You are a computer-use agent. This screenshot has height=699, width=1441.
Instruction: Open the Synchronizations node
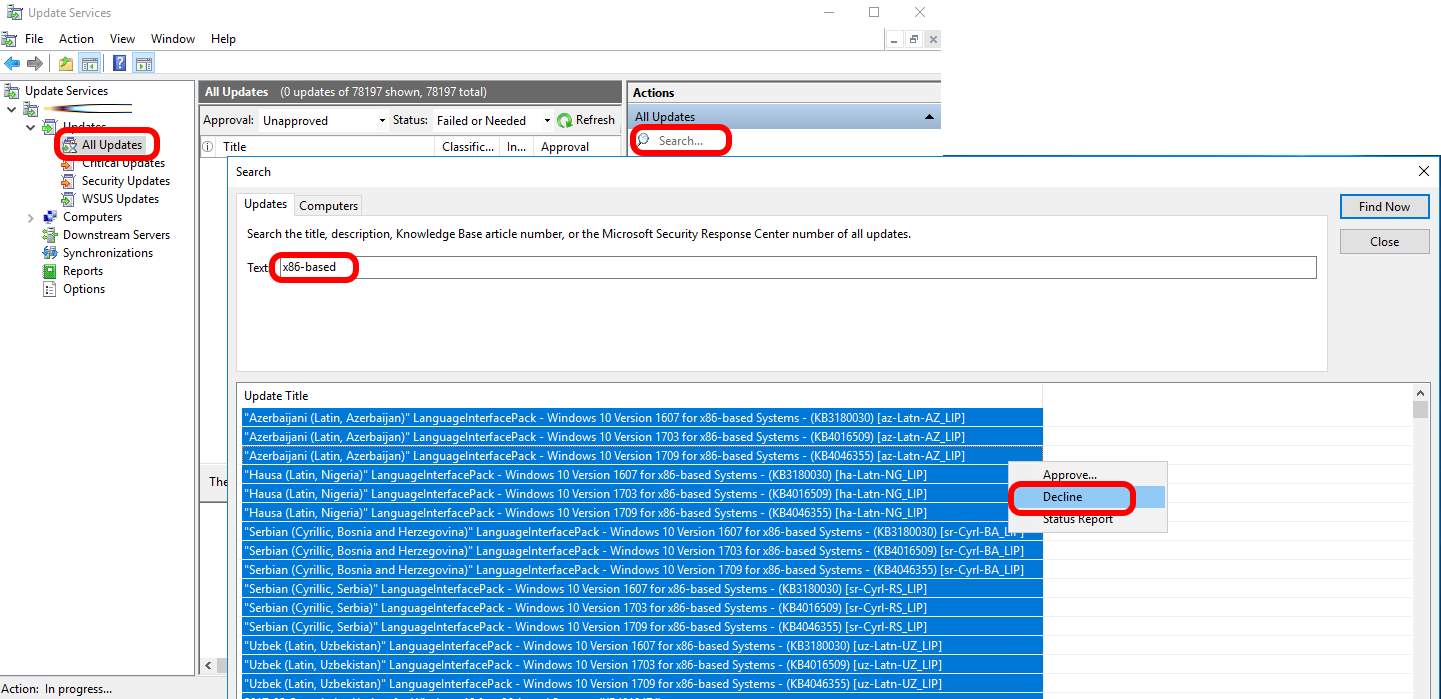click(x=107, y=253)
